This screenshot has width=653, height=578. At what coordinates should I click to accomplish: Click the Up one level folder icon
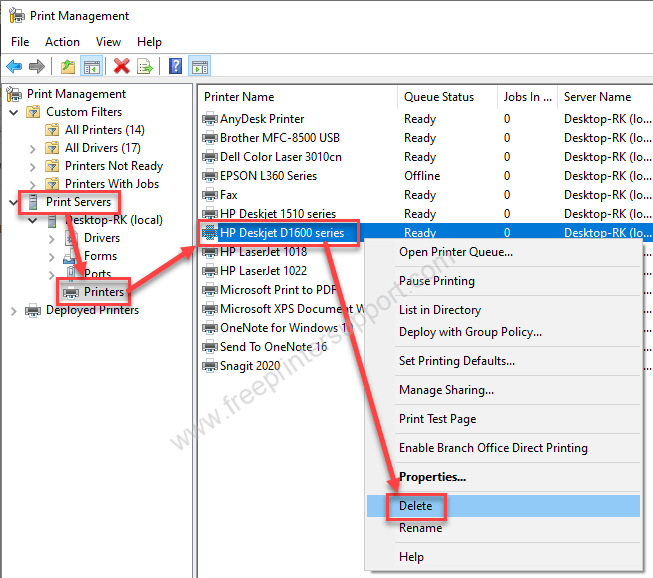coord(67,66)
